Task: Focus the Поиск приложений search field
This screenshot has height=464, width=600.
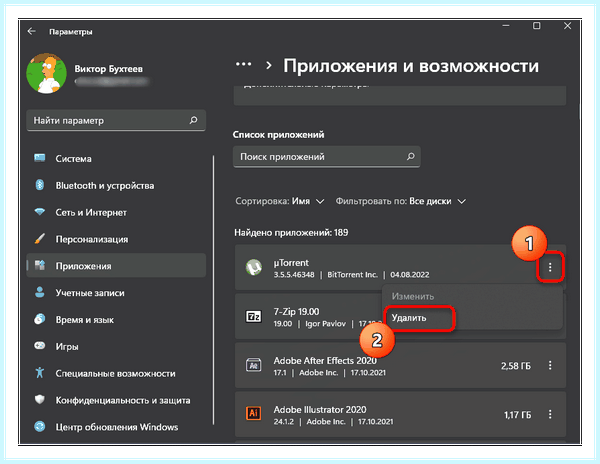Action: click(x=327, y=156)
